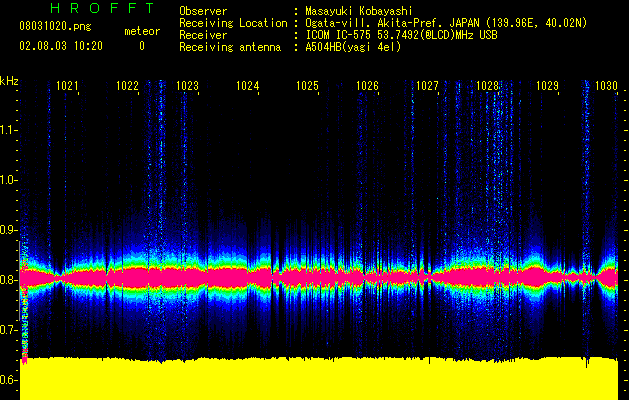Click the 1024 time marker

click(248, 86)
